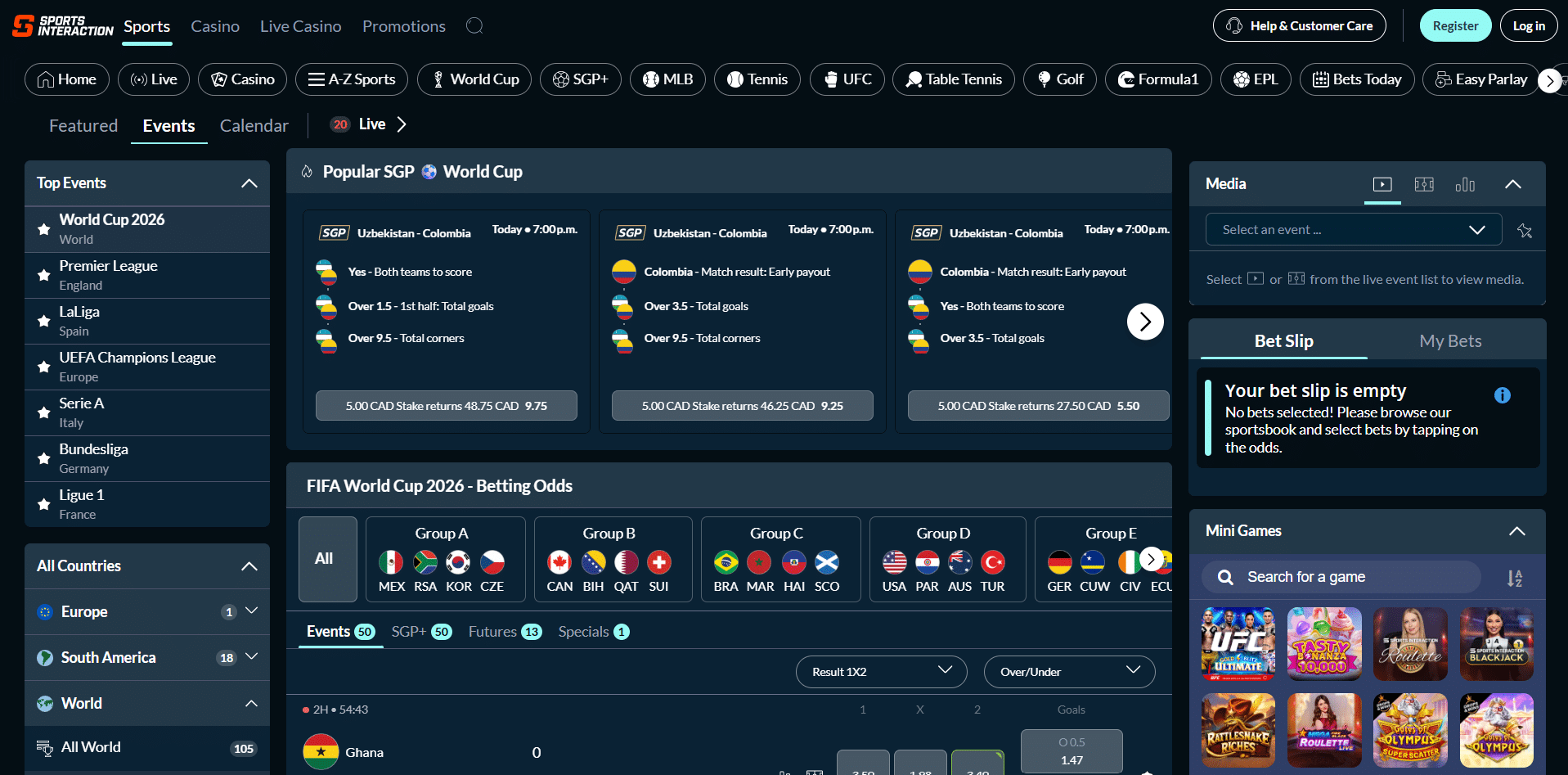Select the Specials 1 tab
The height and width of the screenshot is (775, 1568).
pyautogui.click(x=594, y=632)
